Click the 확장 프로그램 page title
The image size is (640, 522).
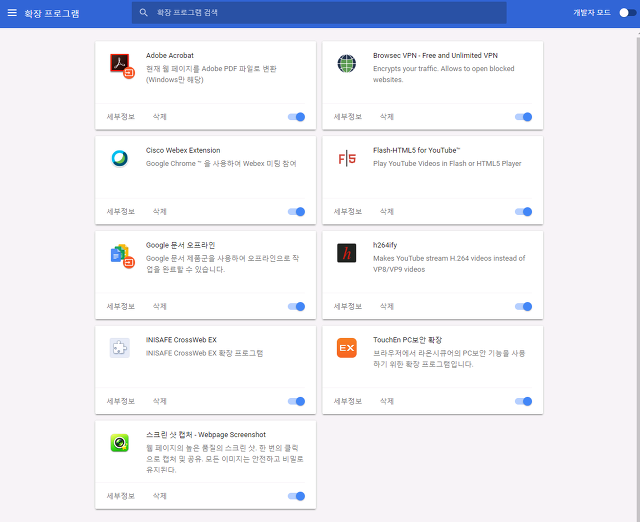tap(52, 13)
